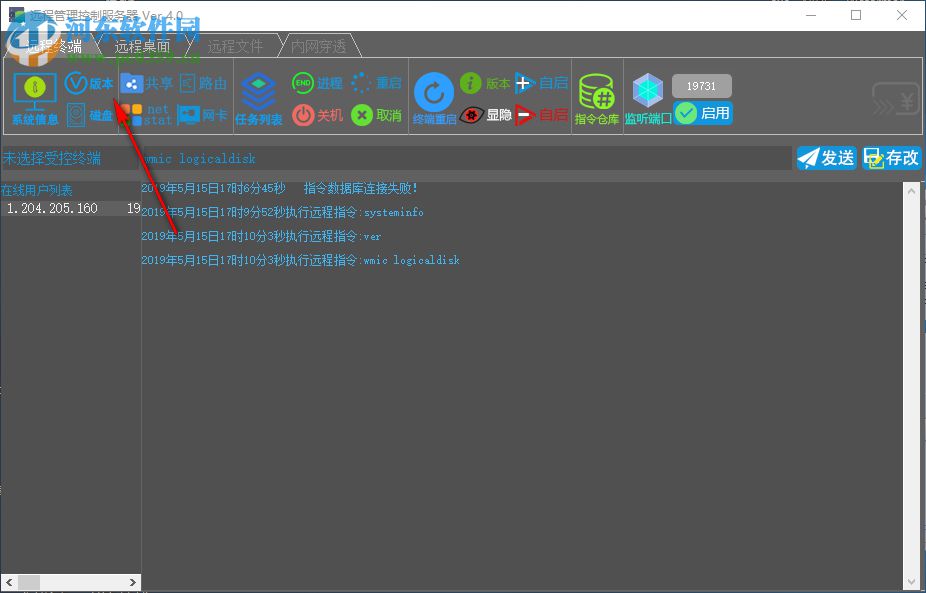
Task: Click the log line with 执行远程指令:wmic logicaldisk
Action: click(x=300, y=260)
